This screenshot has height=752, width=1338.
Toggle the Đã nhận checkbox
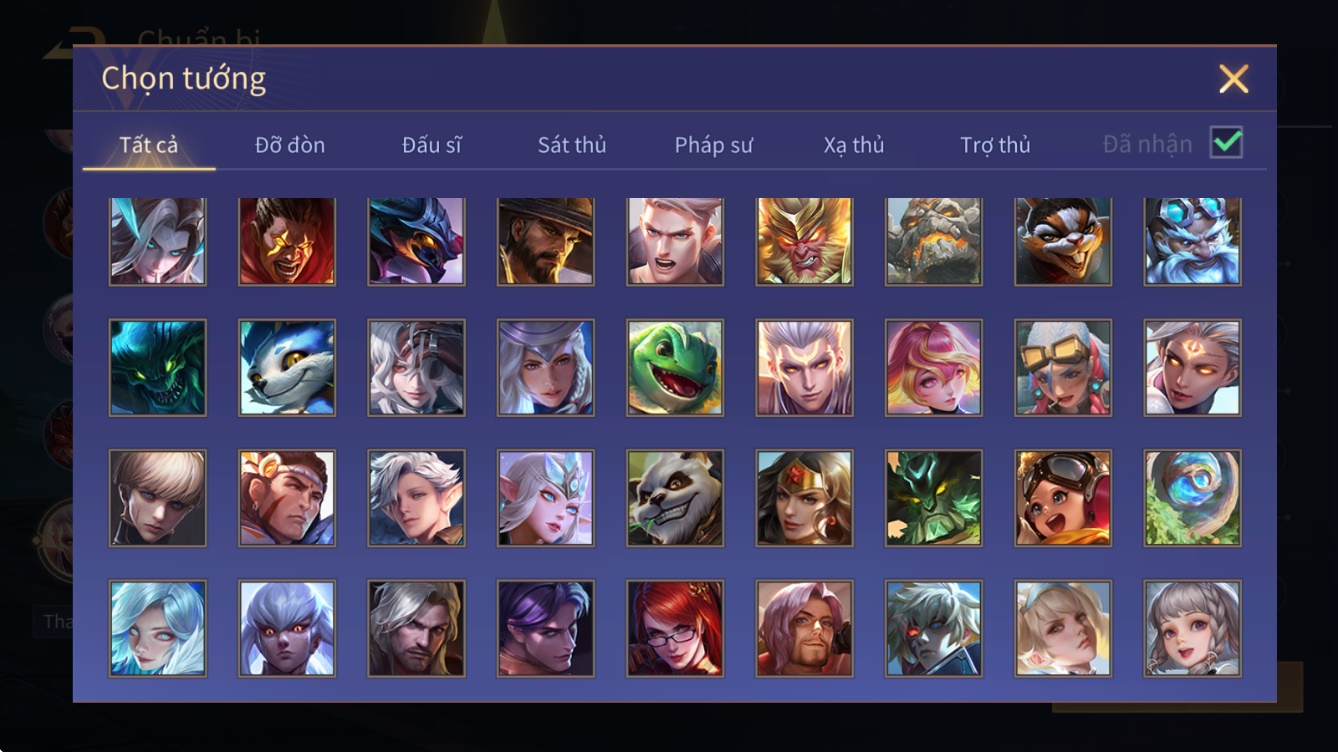point(1226,143)
